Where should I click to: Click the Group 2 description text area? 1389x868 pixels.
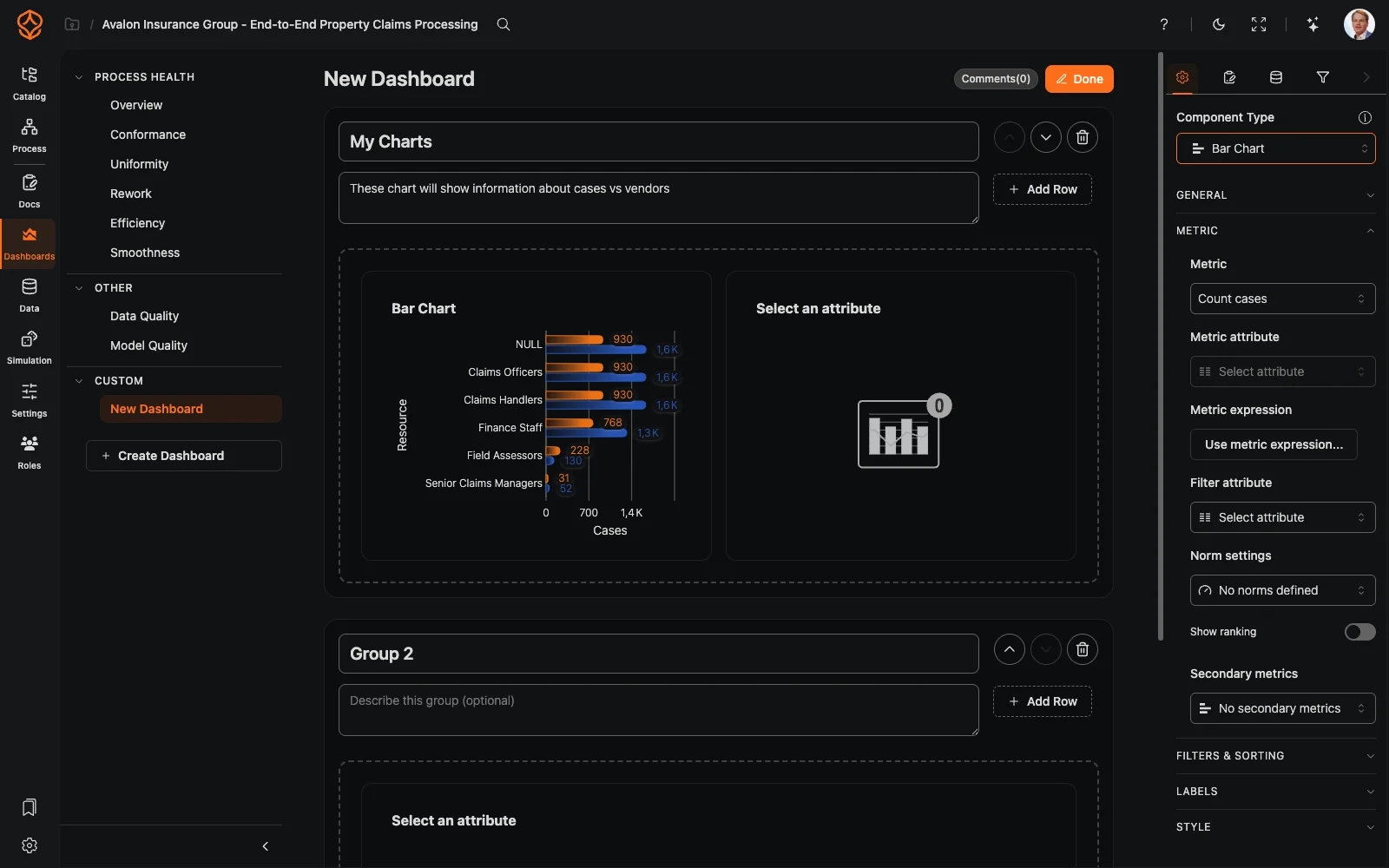tap(659, 710)
